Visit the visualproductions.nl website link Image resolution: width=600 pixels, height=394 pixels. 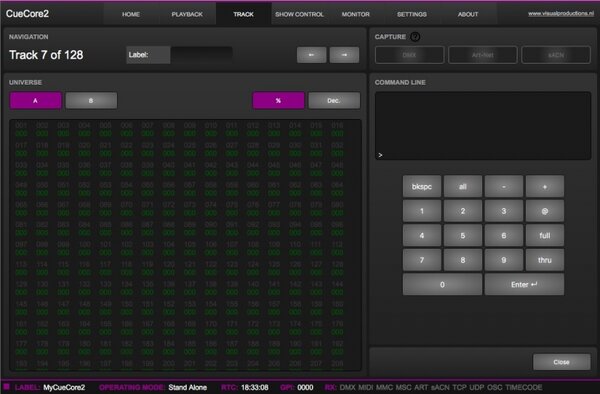[561, 13]
